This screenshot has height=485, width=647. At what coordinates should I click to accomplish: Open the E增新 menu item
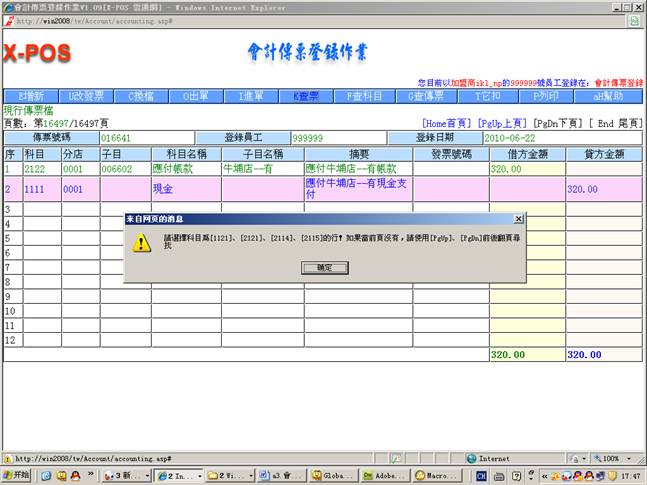pyautogui.click(x=31, y=97)
